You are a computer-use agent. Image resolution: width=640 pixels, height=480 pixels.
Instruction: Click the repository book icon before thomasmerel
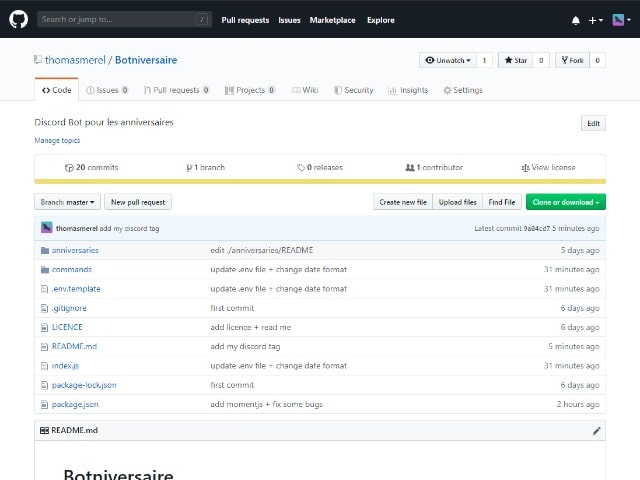pos(38,60)
